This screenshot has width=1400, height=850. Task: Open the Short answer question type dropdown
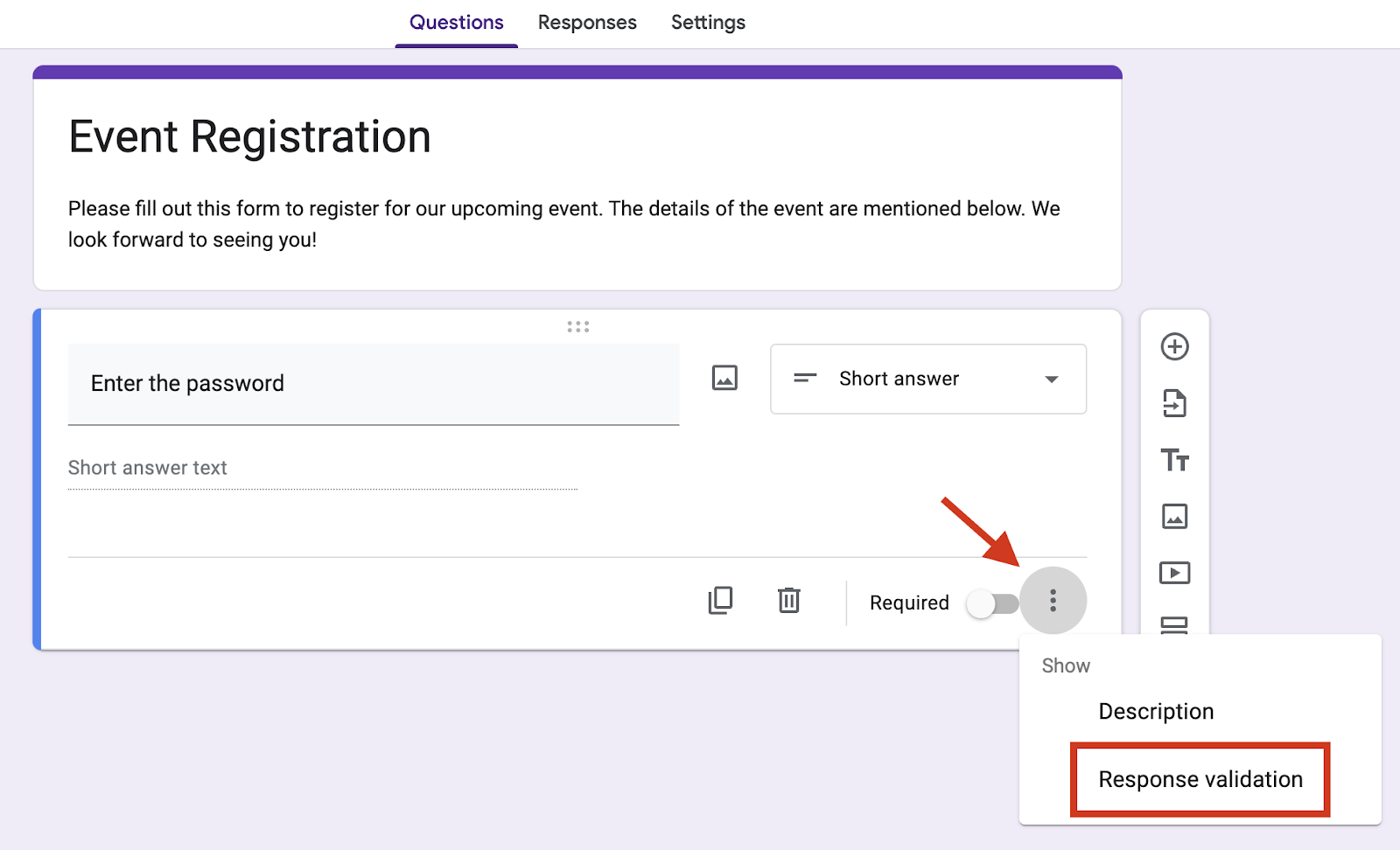click(928, 379)
